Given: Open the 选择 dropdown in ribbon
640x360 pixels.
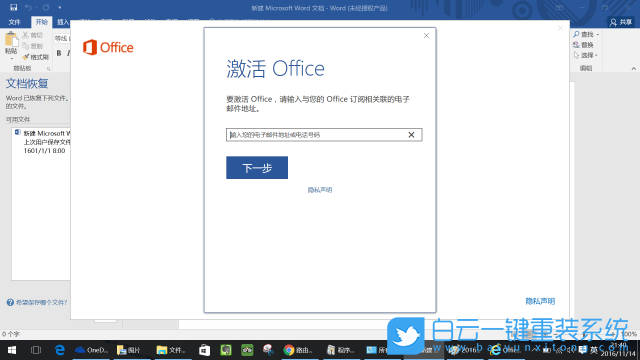Looking at the screenshot, I should [586, 55].
